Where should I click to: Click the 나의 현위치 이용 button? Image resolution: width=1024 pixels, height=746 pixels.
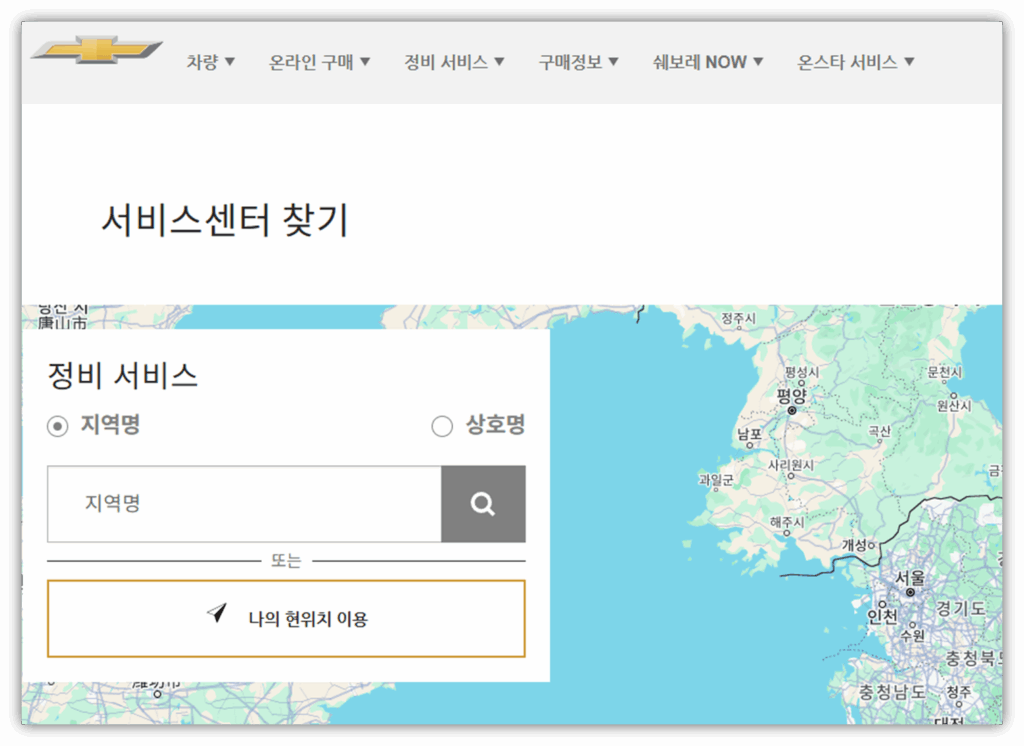(x=287, y=617)
